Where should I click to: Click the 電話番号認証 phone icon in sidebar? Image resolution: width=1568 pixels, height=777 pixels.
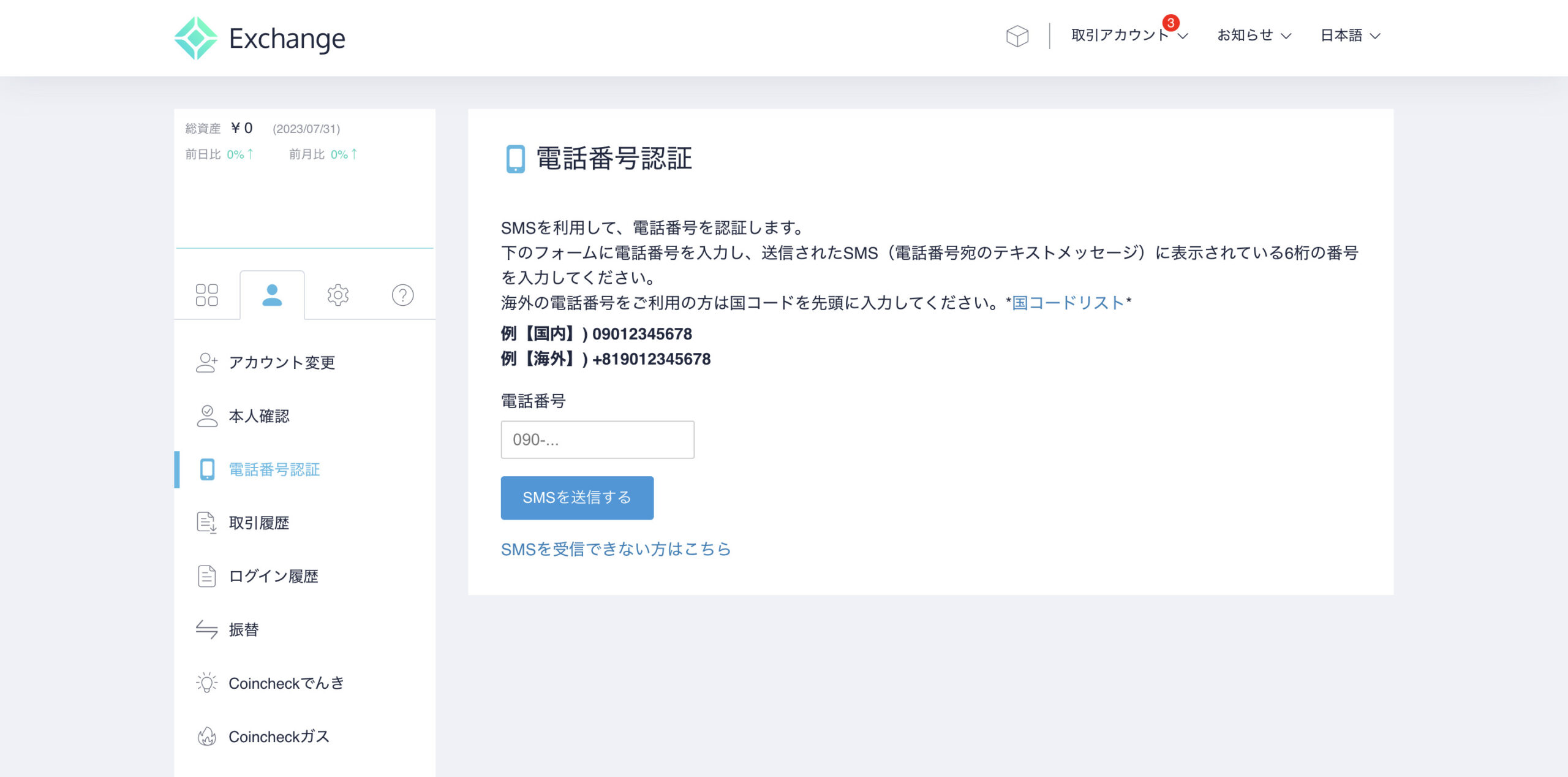[x=207, y=469]
